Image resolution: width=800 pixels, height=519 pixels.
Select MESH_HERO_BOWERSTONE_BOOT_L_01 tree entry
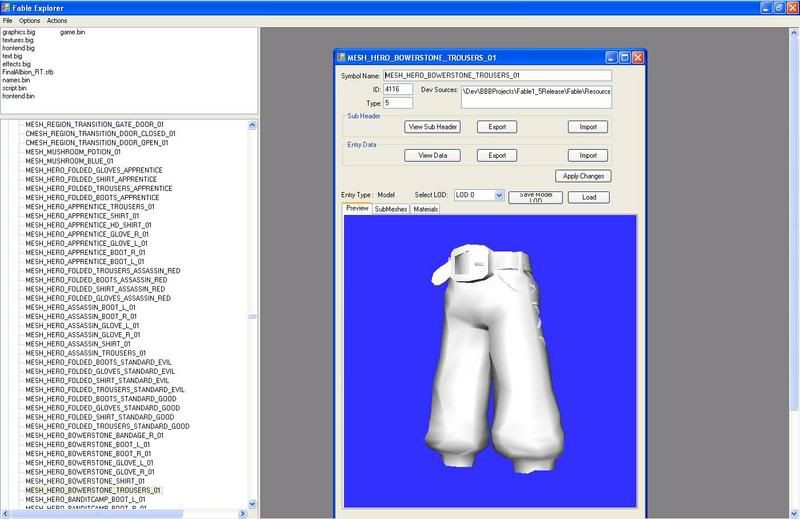click(x=88, y=445)
